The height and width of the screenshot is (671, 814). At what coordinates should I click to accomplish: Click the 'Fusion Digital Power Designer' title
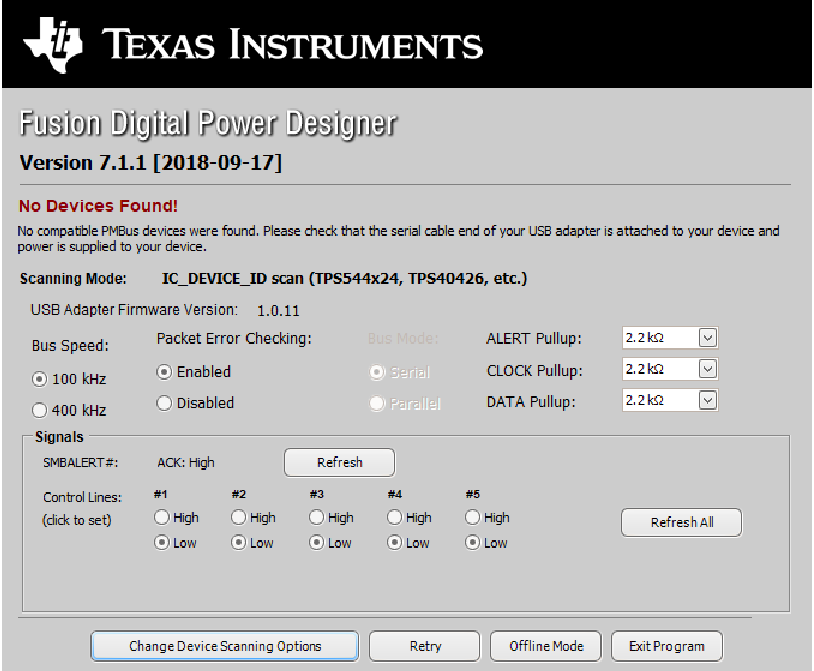(x=208, y=124)
